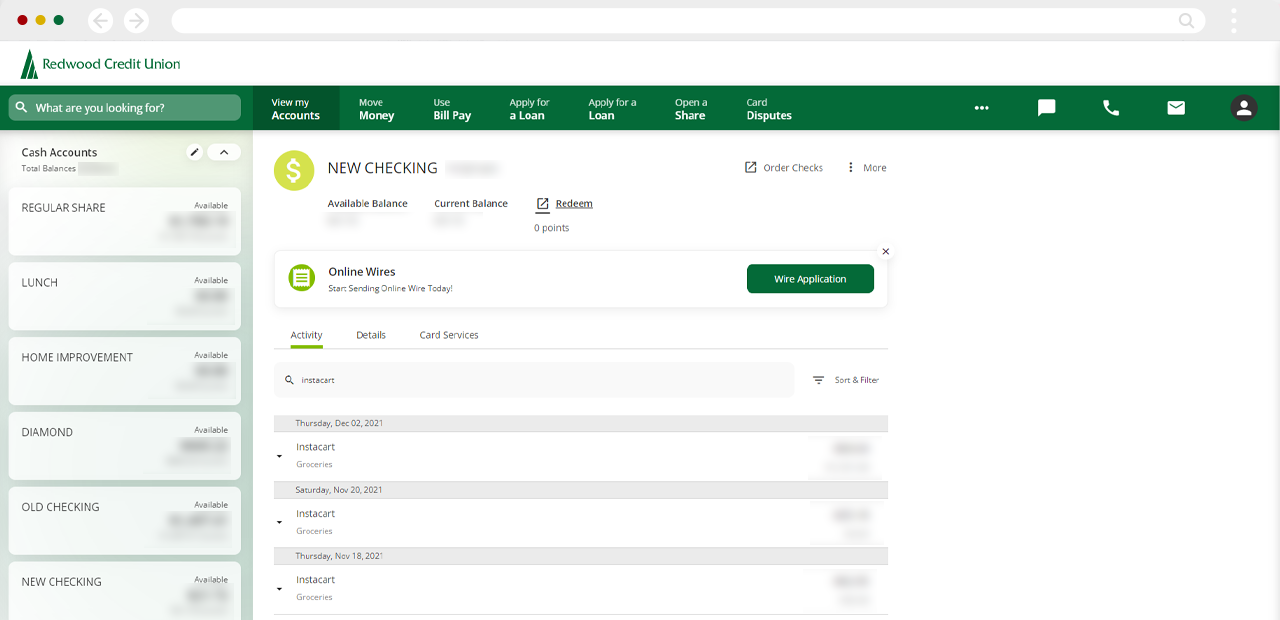Open the chat message icon
Viewport: 1280px width, 620px height.
[1046, 108]
